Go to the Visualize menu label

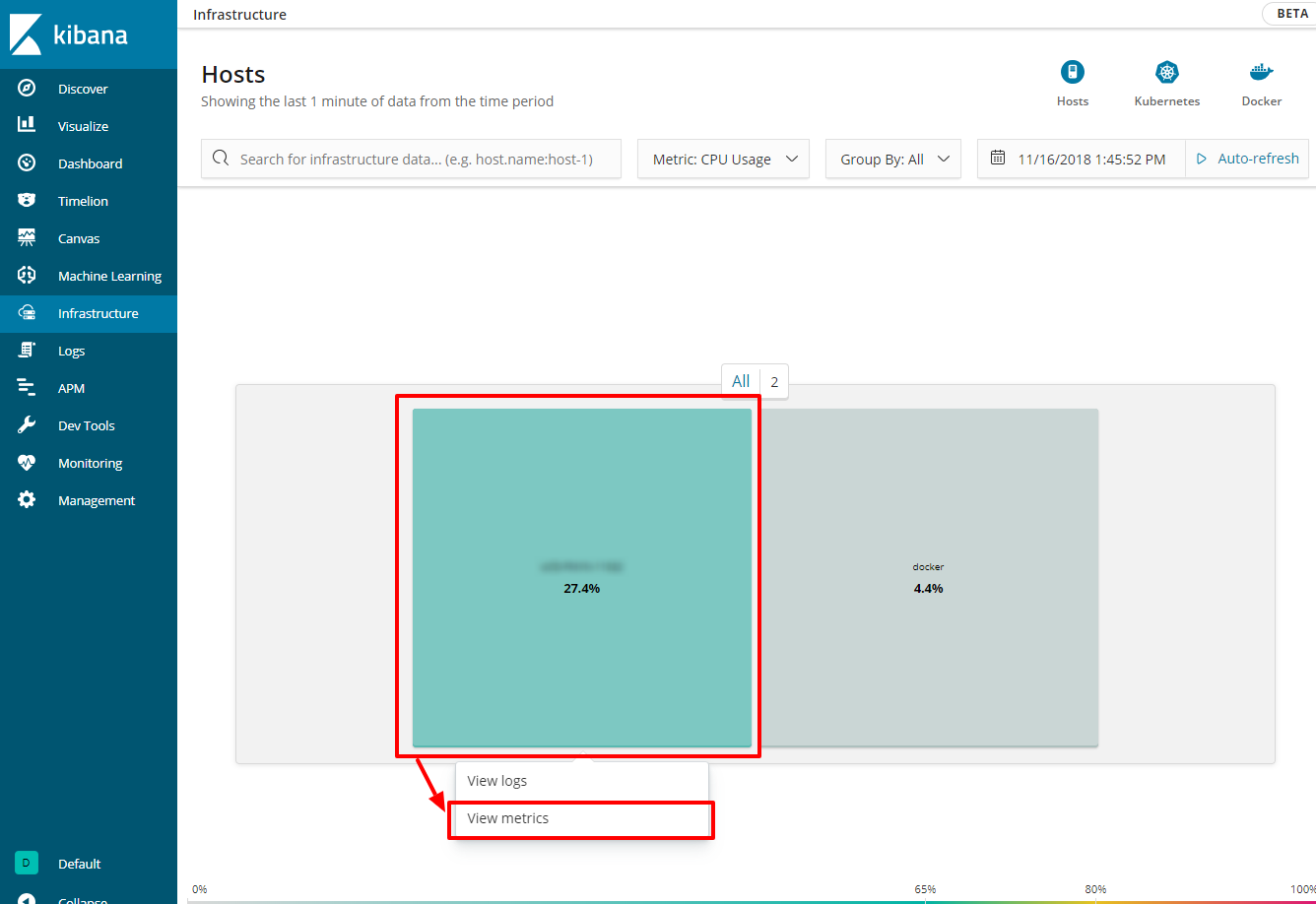tap(84, 126)
